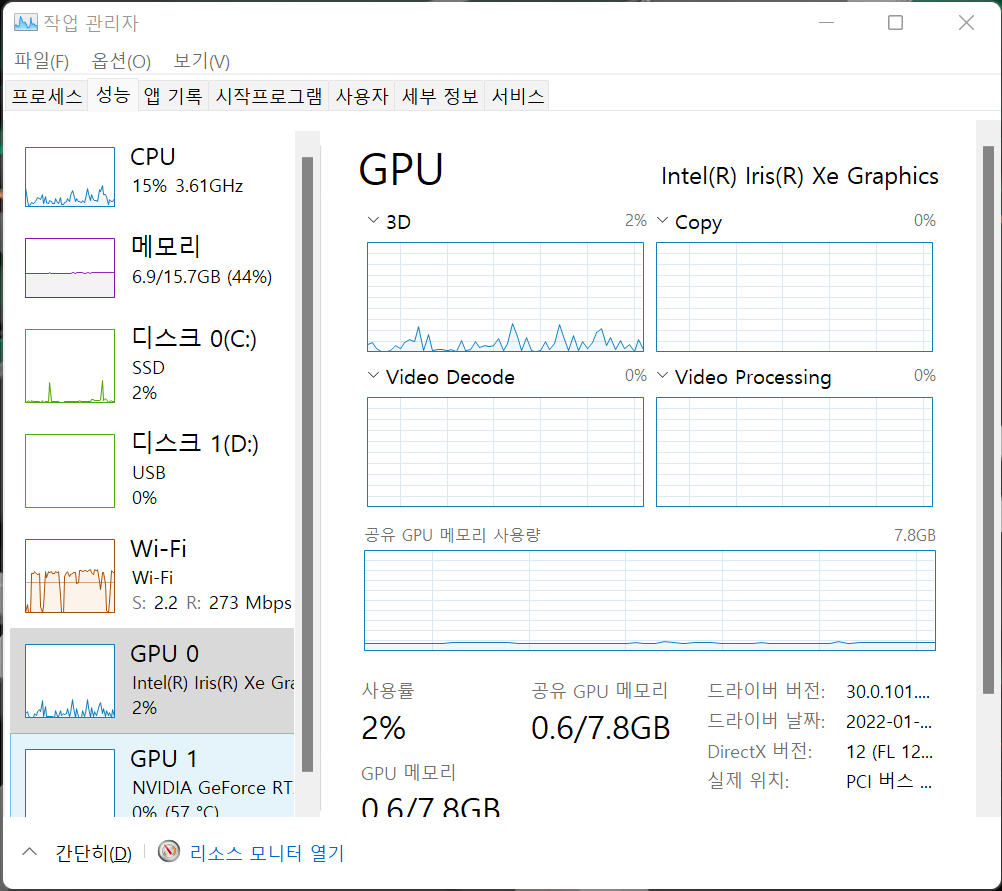
Task: Select Disk 0 (C:) SSD graph thumbnail
Action: pos(70,366)
